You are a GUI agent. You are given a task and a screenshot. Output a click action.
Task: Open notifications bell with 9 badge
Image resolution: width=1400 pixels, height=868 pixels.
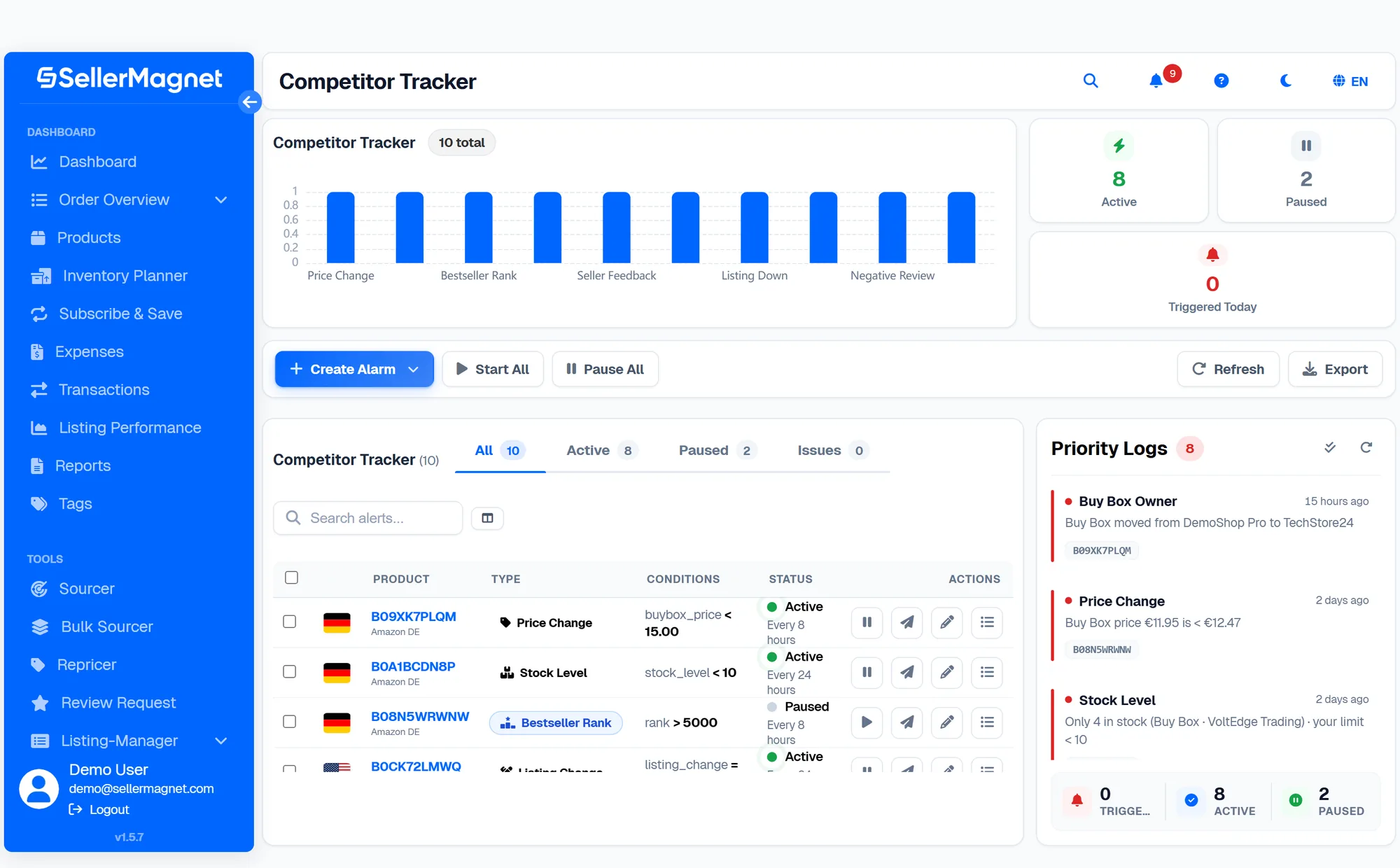1158,80
